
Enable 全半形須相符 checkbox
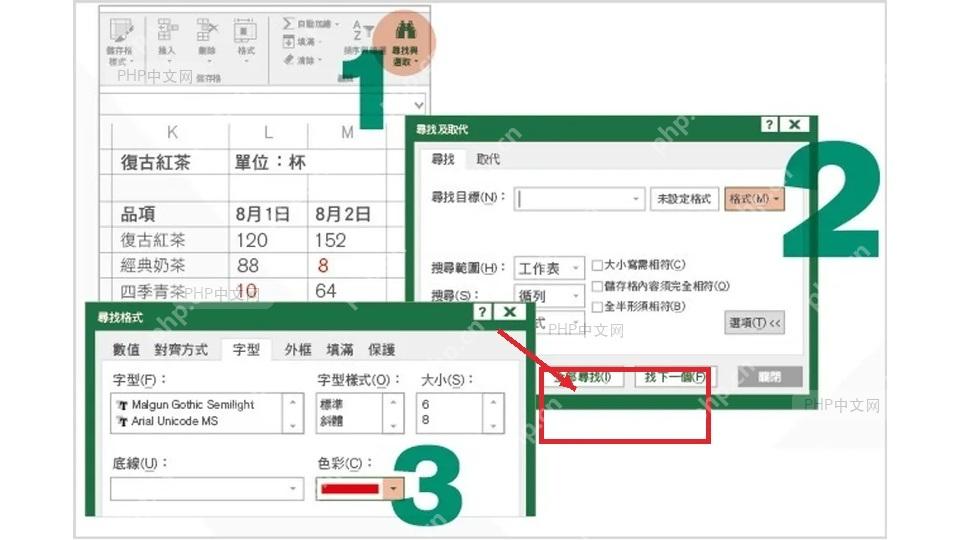point(597,306)
